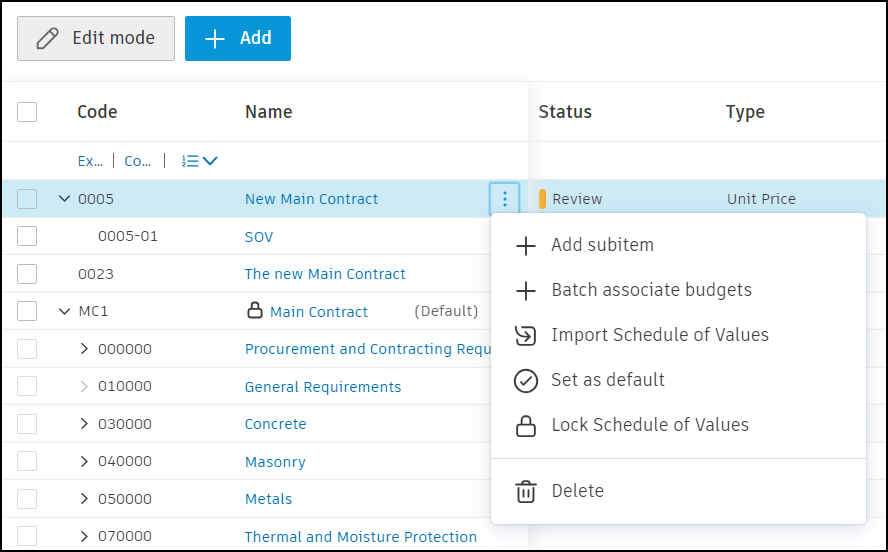Open the Thermal and Moisture Protection link
Viewport: 888px width, 552px height.
pos(360,537)
